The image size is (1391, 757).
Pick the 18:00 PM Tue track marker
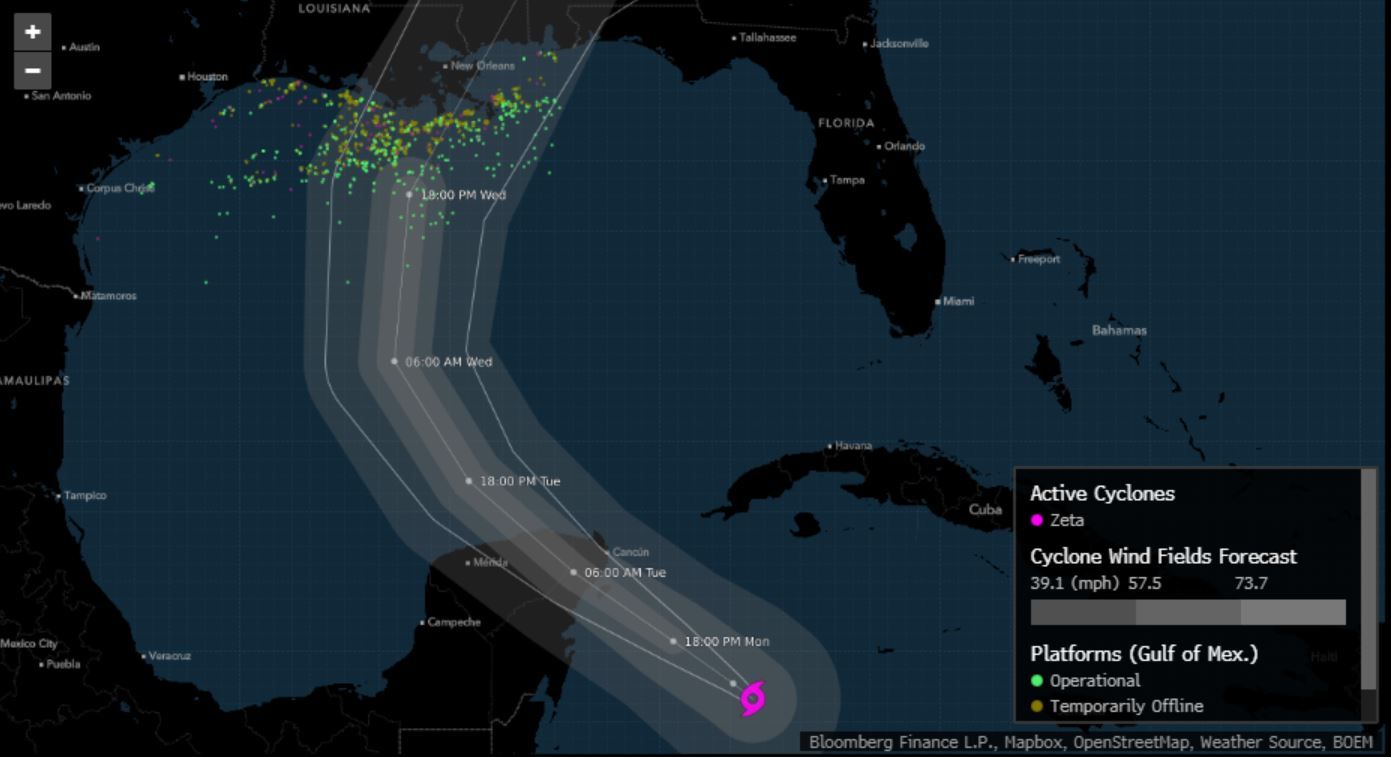click(x=469, y=481)
